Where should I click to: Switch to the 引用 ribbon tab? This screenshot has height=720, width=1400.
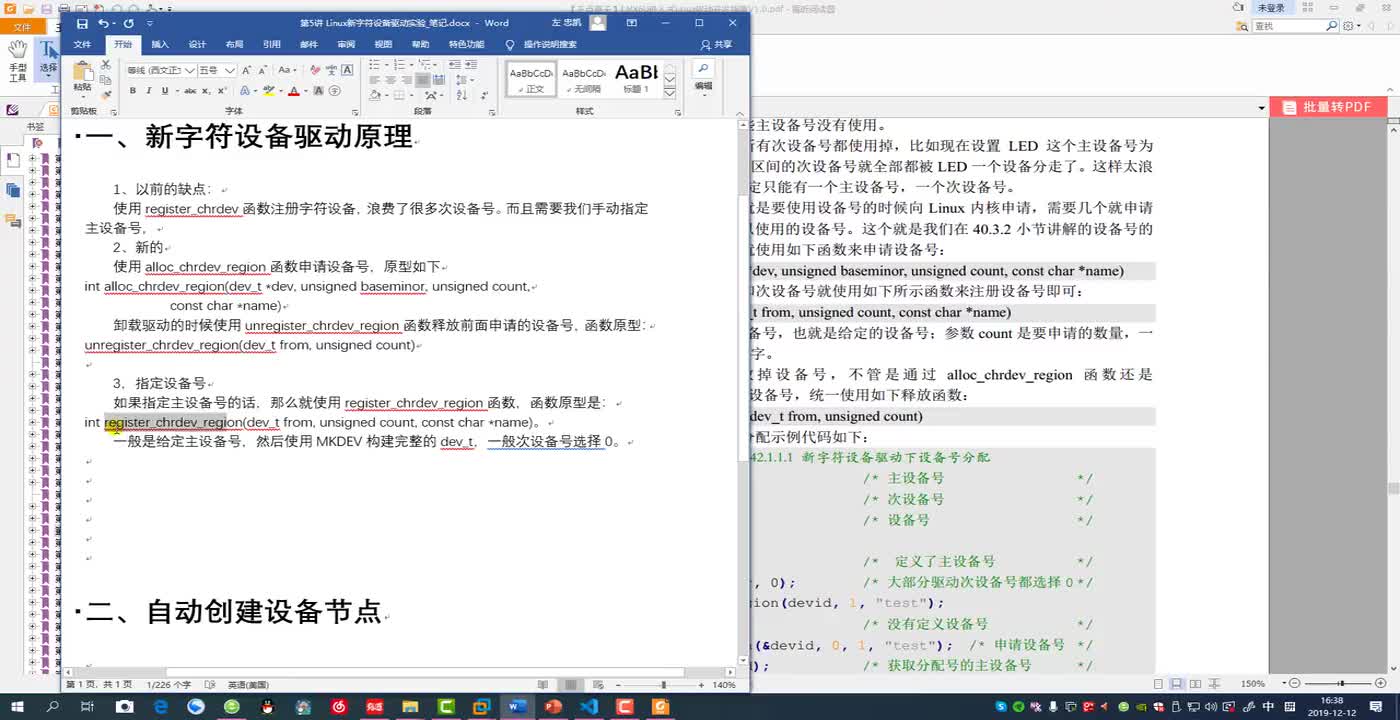[272, 44]
